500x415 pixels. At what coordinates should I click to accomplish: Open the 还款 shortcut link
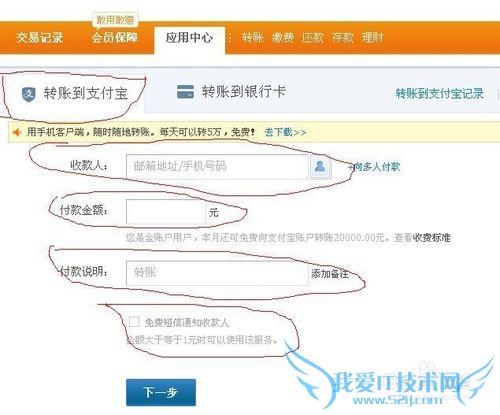tap(313, 38)
